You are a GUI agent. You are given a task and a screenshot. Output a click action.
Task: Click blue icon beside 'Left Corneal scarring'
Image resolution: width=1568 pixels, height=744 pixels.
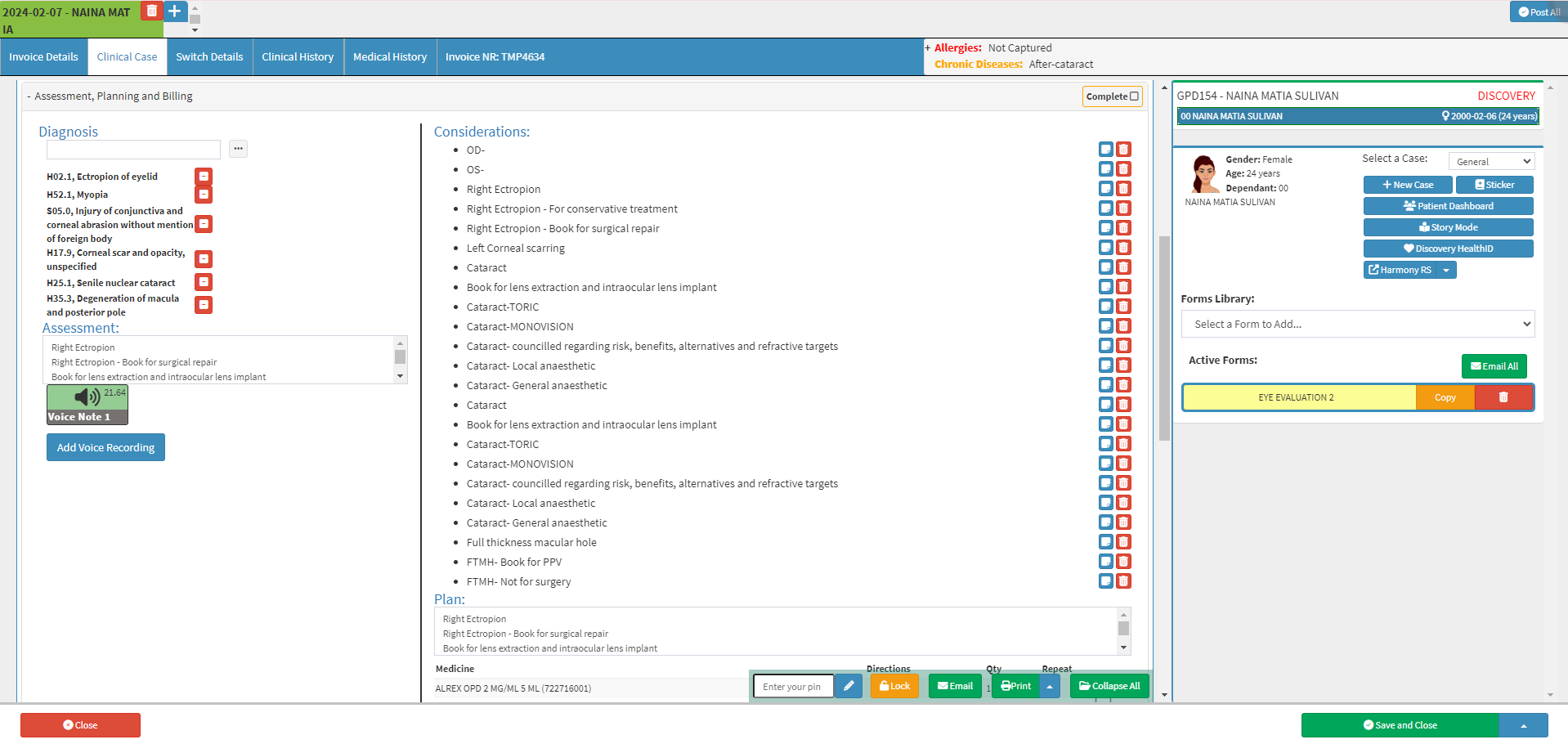pyautogui.click(x=1105, y=248)
